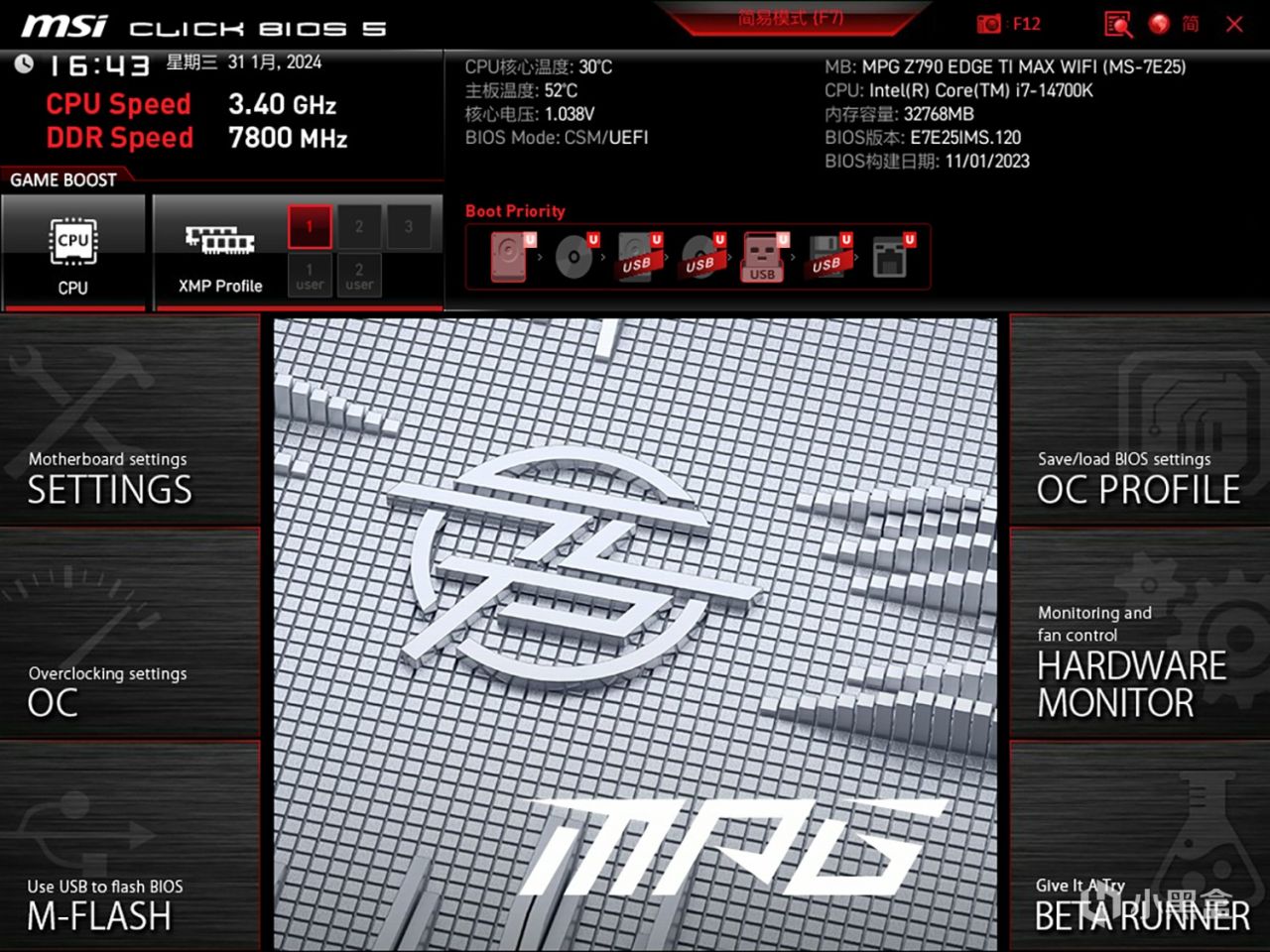Select the hard disk icon in Boot Priority

pyautogui.click(x=506, y=256)
